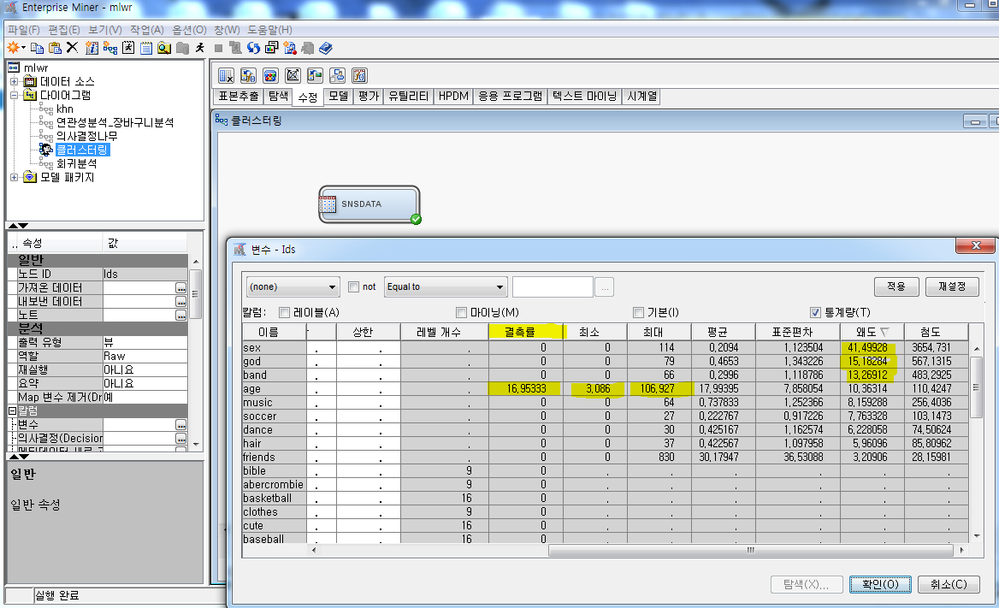The height and width of the screenshot is (608, 999).
Task: Click the running man Run icon
Action: 201,48
